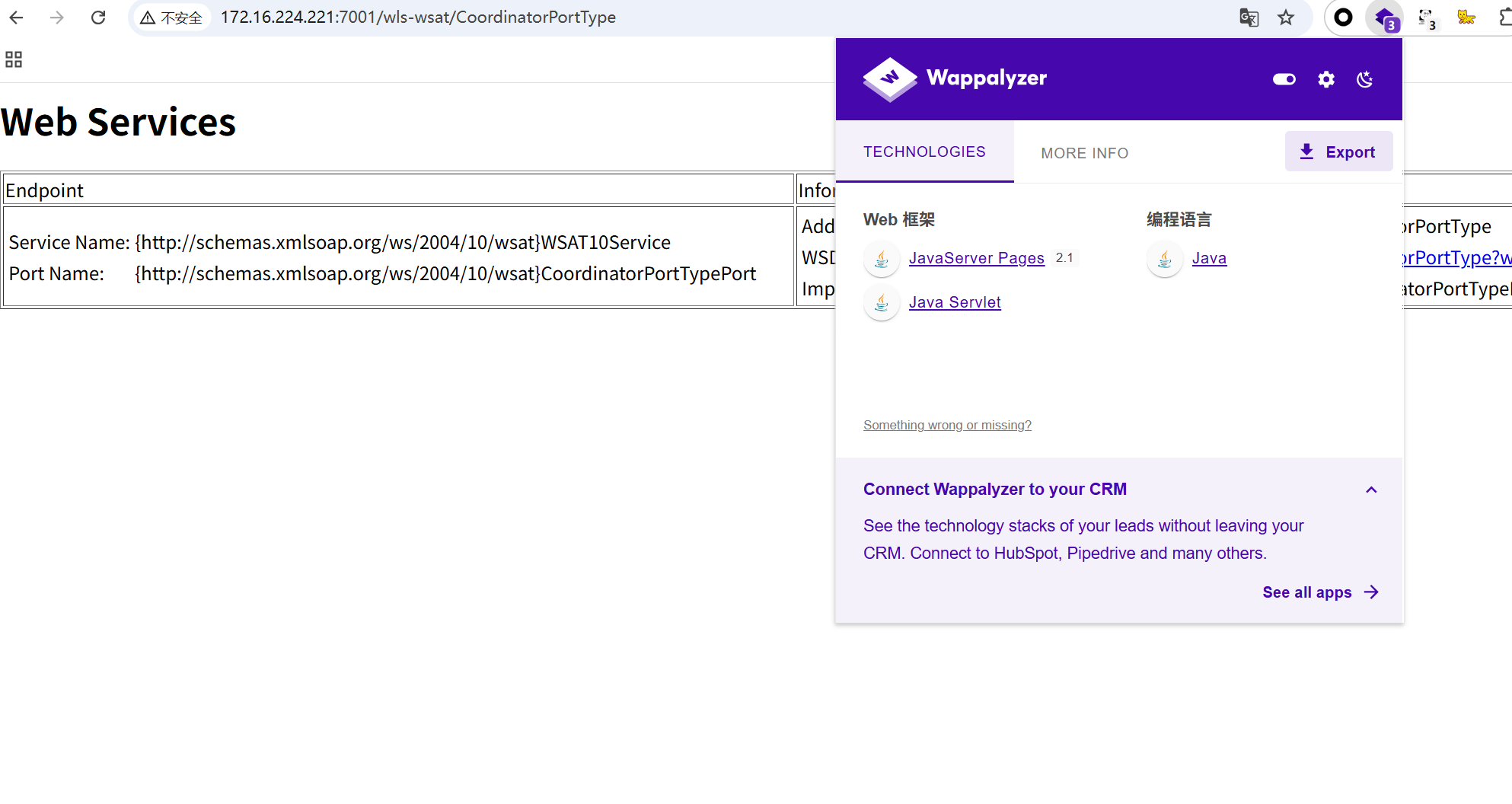1512x804 pixels.
Task: Open the CoordinatorPortType?wsdl link
Action: point(1456,257)
